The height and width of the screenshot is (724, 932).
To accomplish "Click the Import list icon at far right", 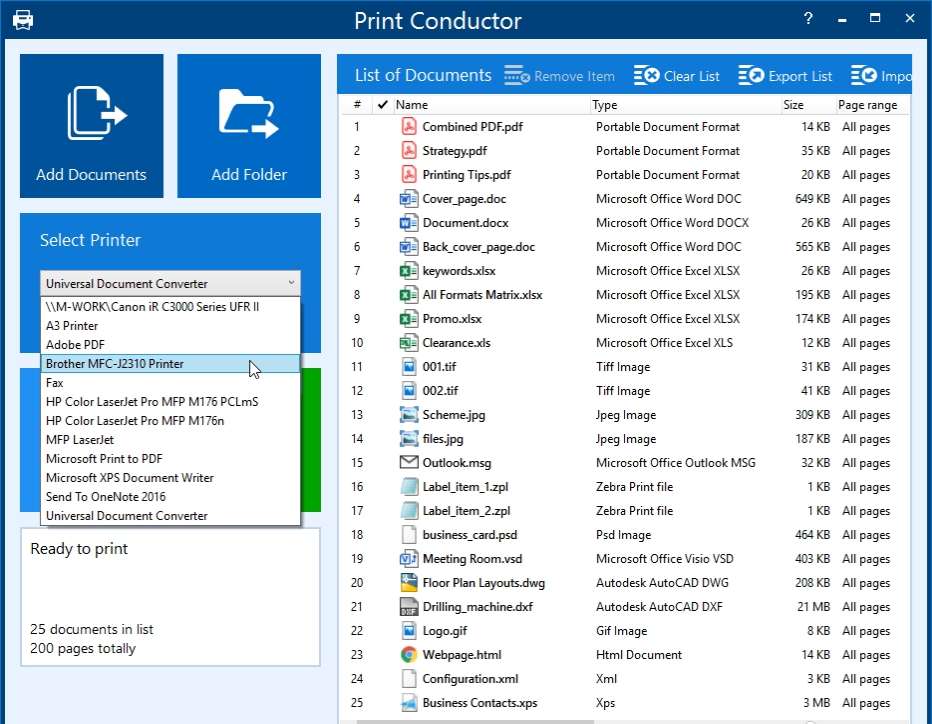I will coord(864,75).
